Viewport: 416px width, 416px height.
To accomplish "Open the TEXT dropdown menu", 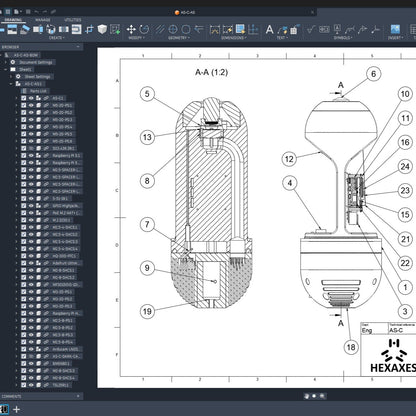I will 282,38.
